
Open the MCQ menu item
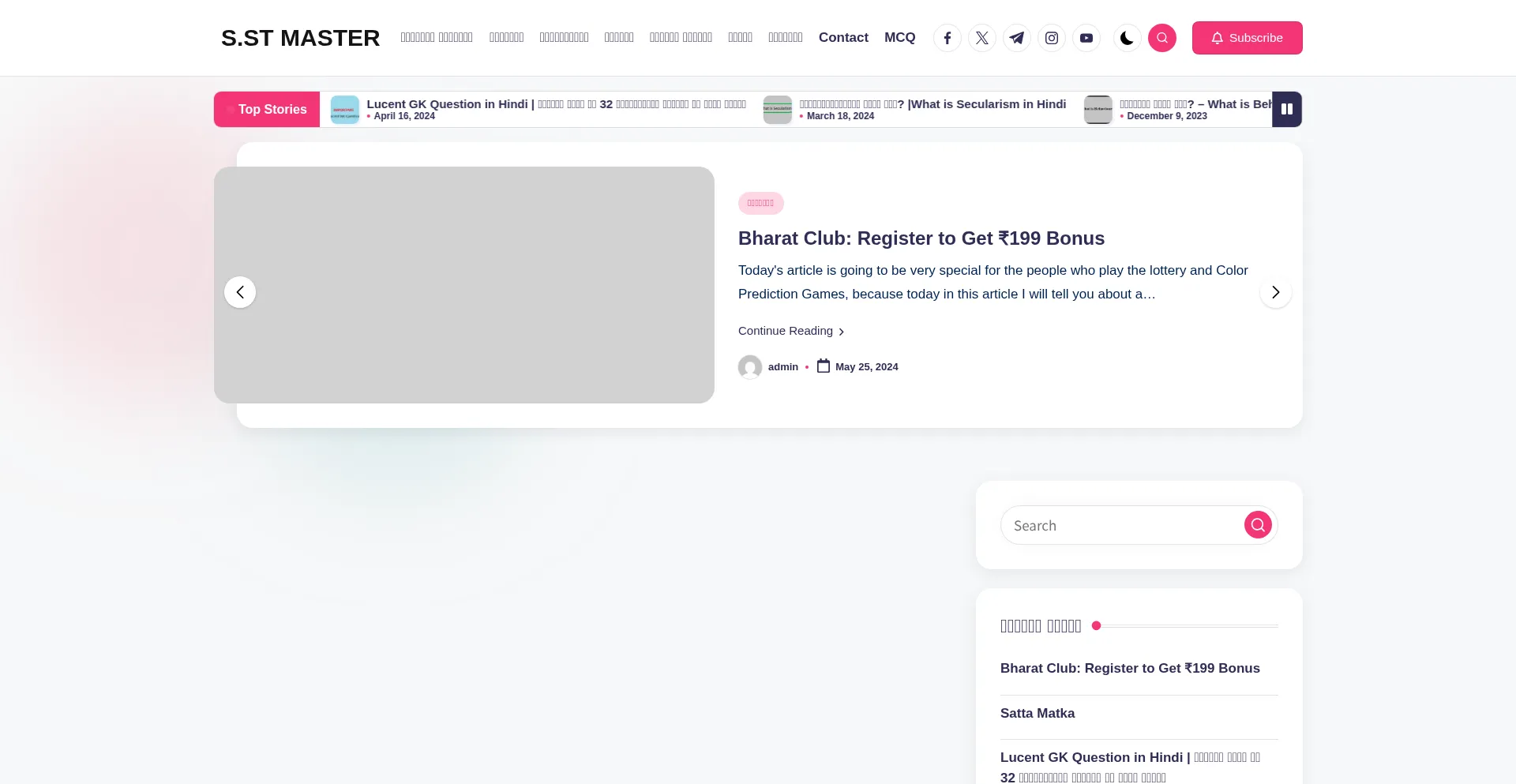[x=900, y=37]
